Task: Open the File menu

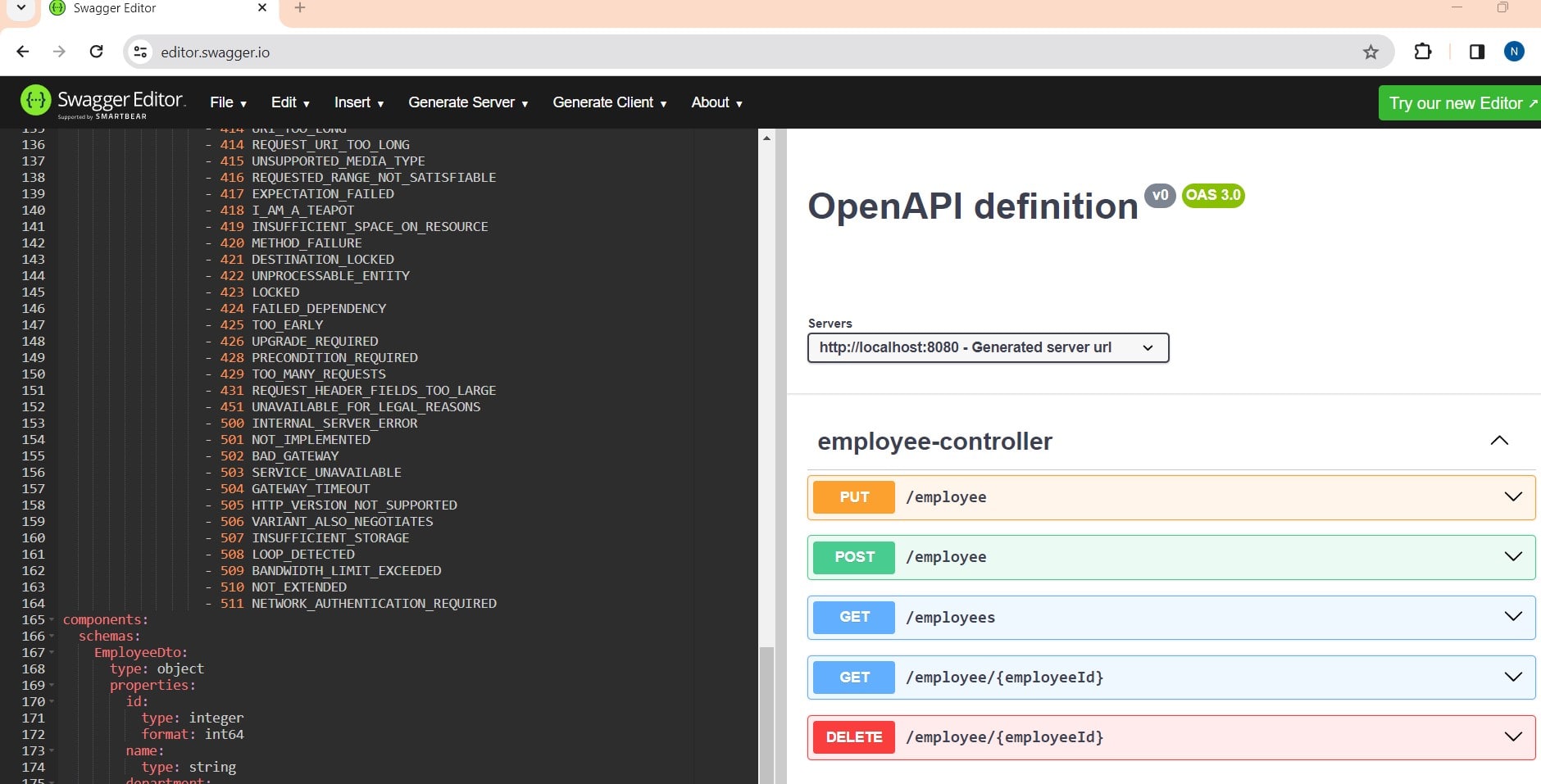Action: coord(228,102)
